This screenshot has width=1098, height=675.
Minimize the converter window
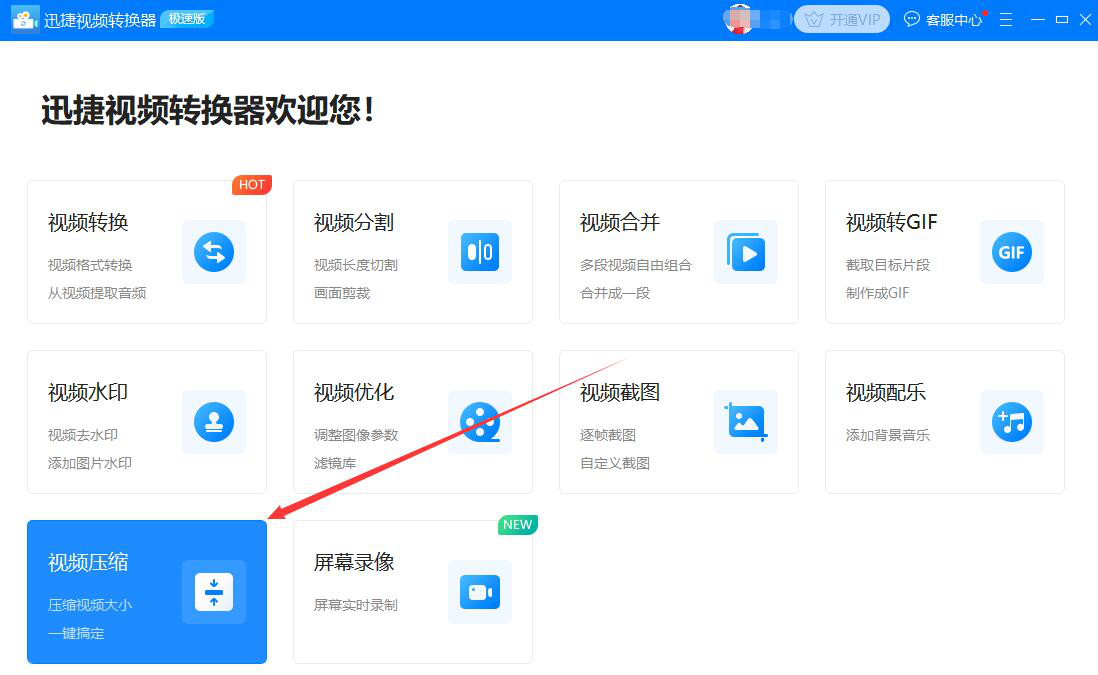pyautogui.click(x=1038, y=20)
